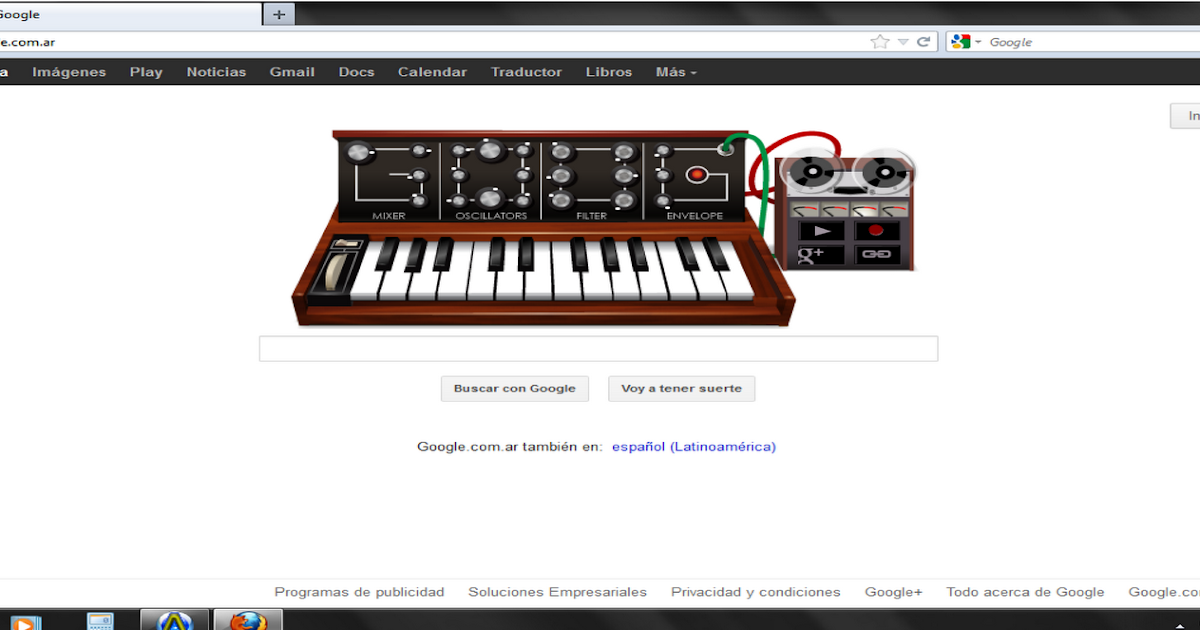1200x630 pixels.
Task: Open the Más dropdown menu
Action: click(675, 71)
